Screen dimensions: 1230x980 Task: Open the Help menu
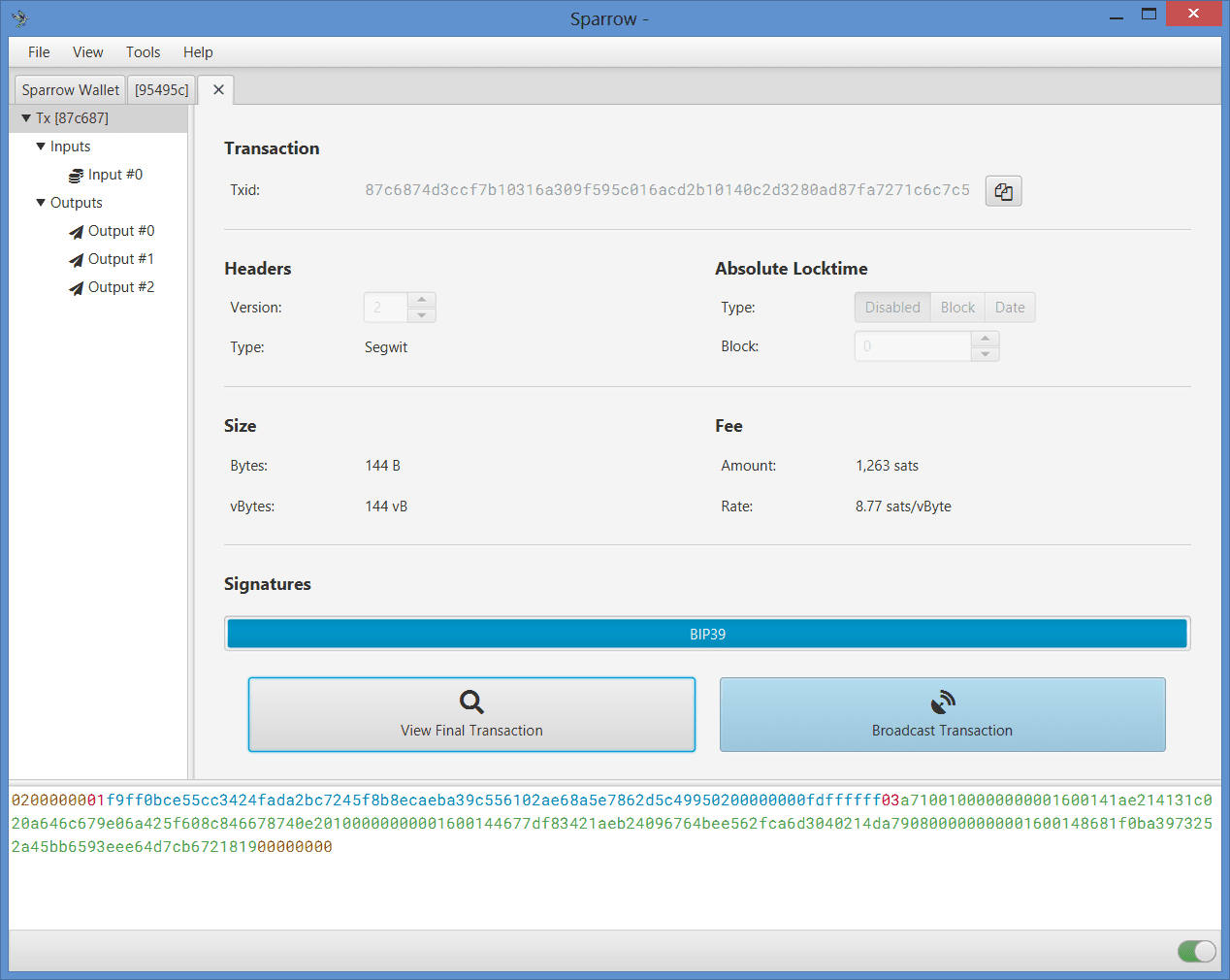tap(198, 52)
